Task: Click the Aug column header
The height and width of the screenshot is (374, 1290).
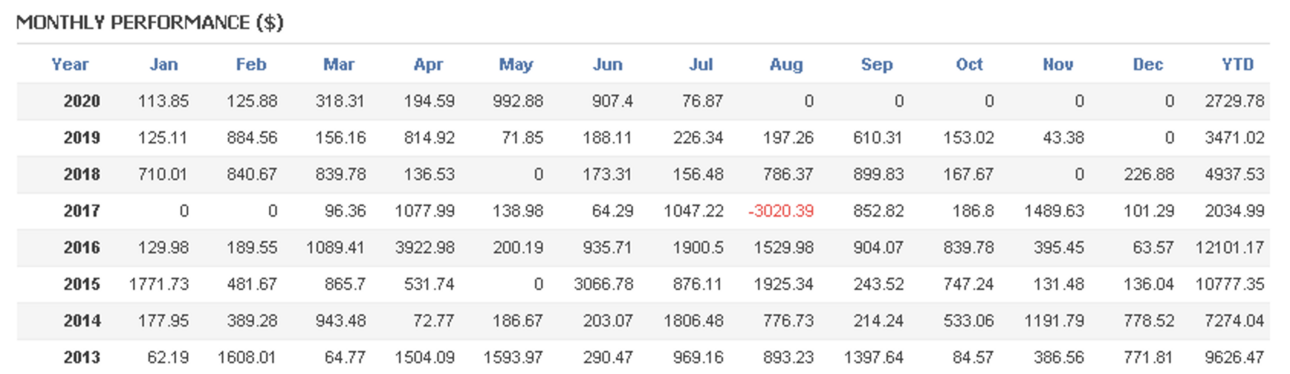Action: click(786, 65)
